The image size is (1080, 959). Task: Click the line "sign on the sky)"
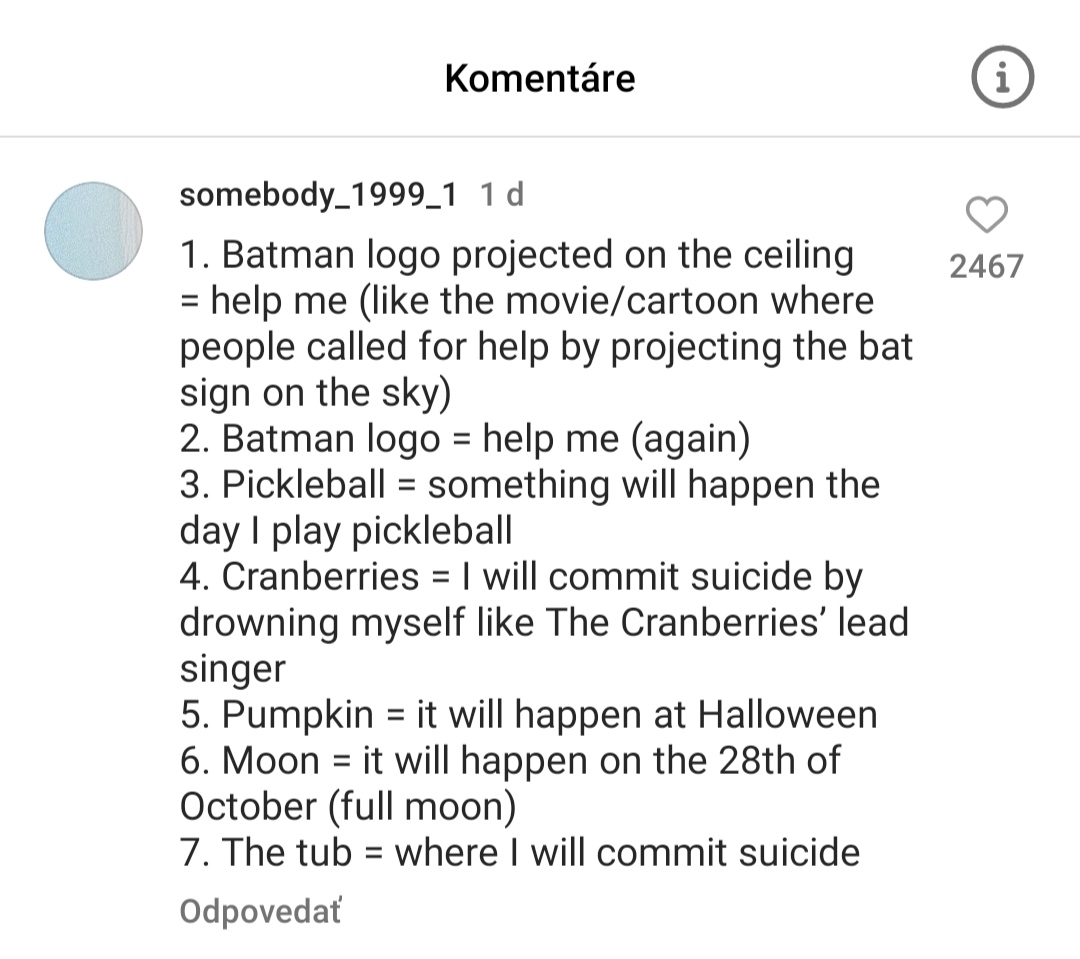tap(316, 393)
